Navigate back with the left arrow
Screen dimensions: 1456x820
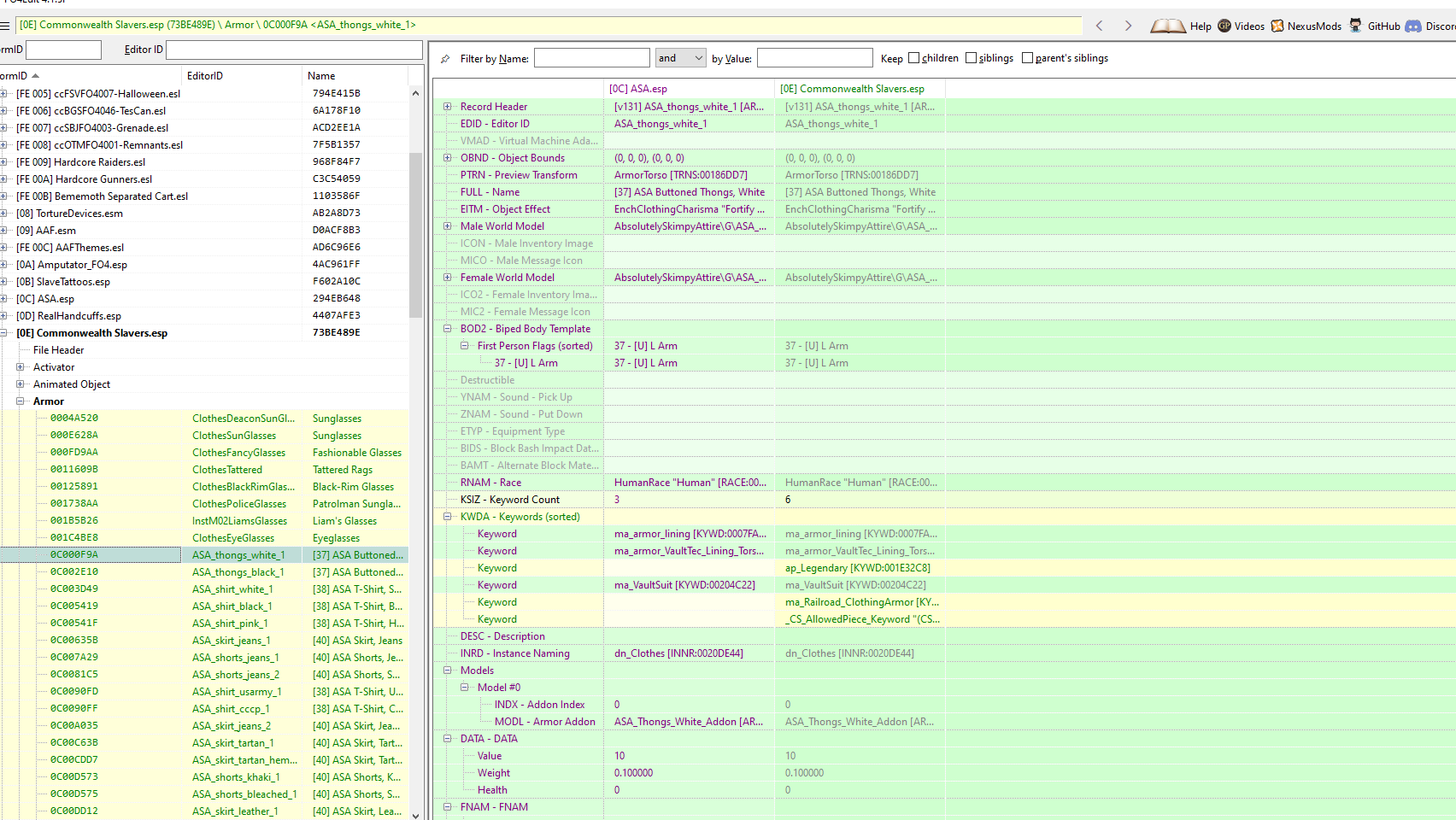point(1100,26)
